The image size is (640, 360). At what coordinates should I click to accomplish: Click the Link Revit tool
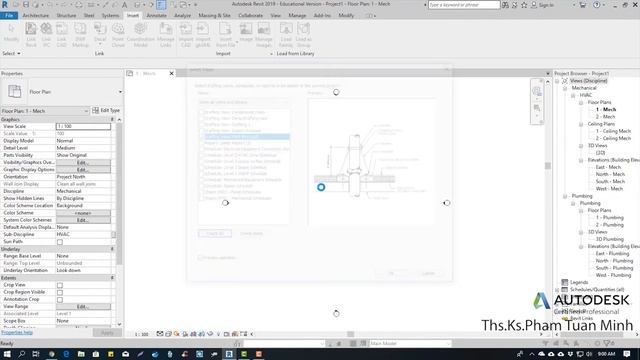coord(31,35)
